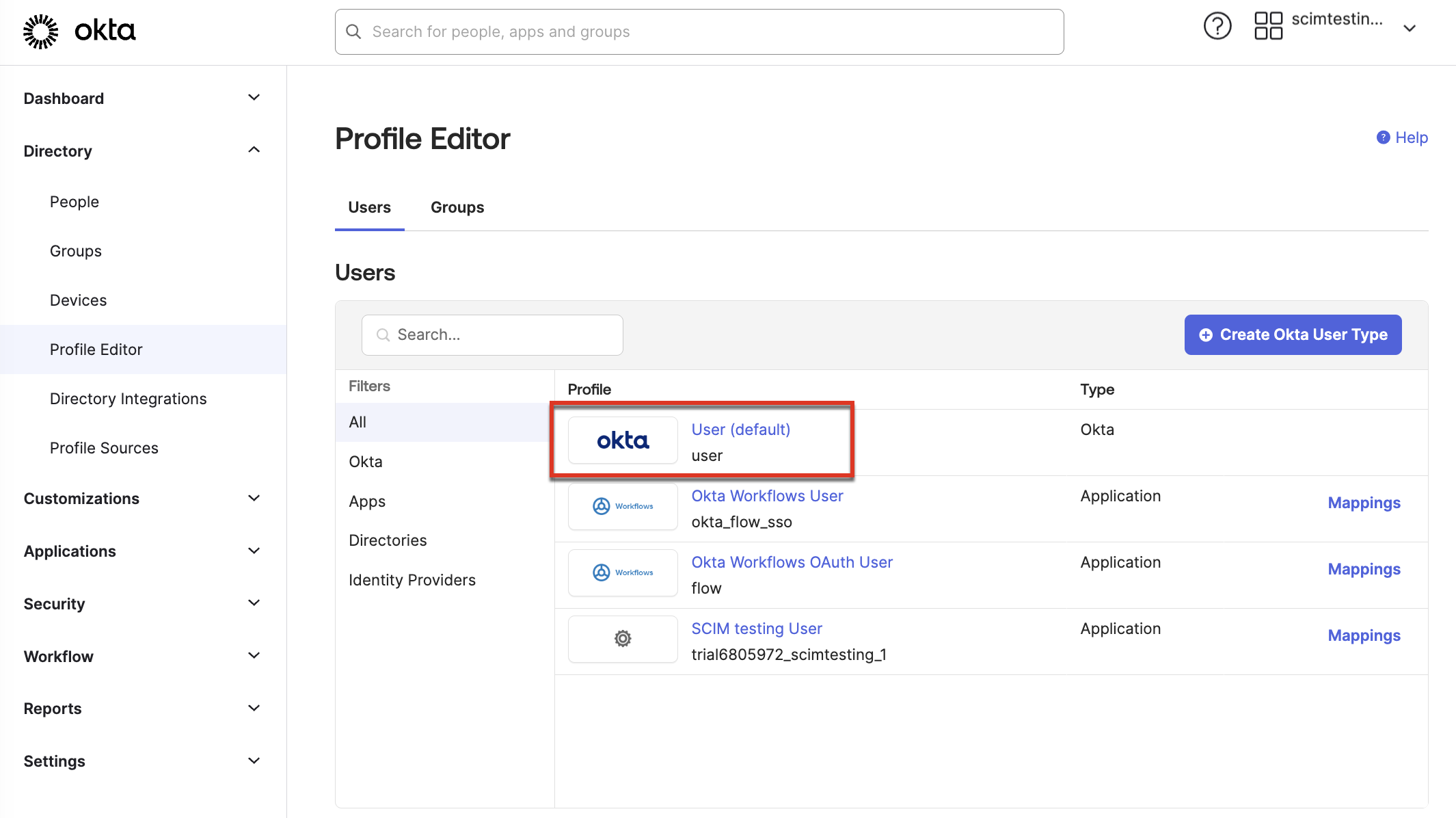Open Mappings for Okta Workflows User
Viewport: 1456px width, 818px height.
tap(1364, 503)
